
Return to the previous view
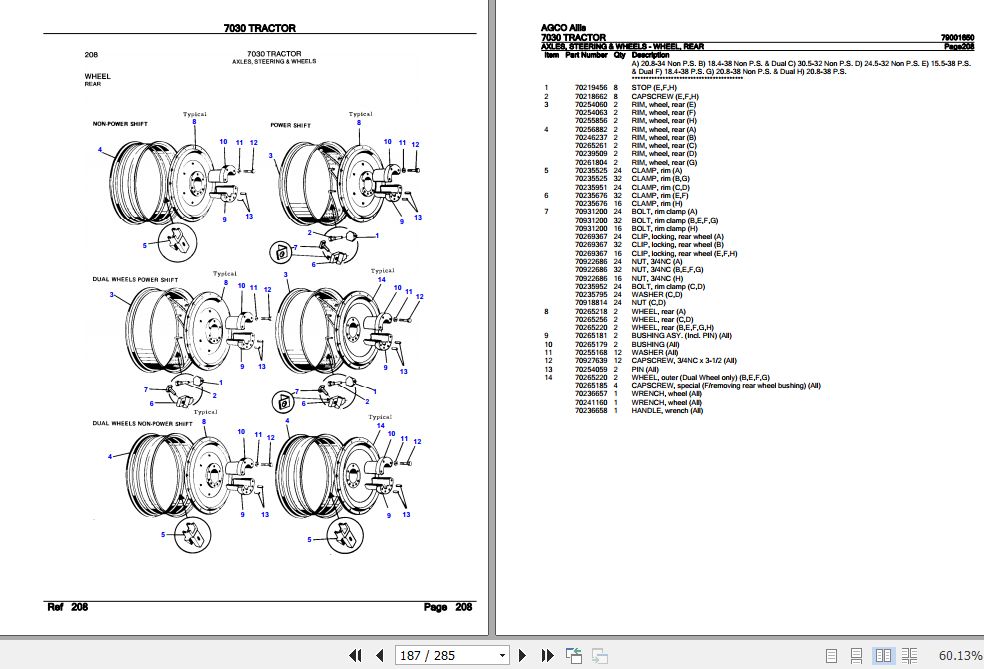coord(574,655)
